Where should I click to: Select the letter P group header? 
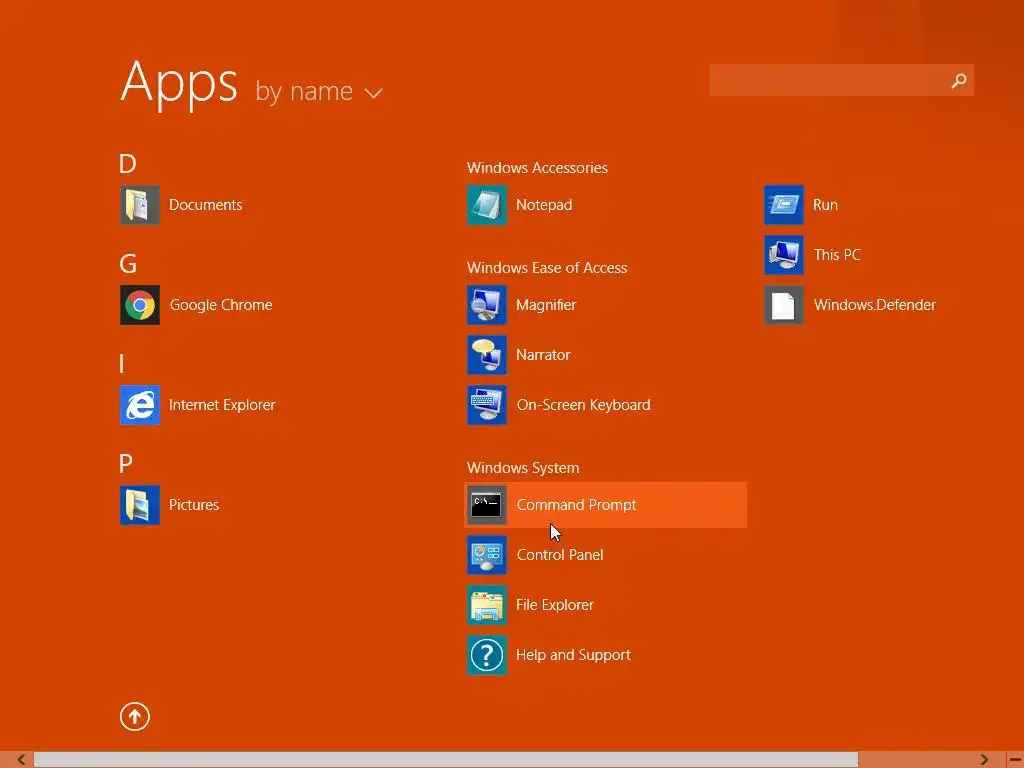click(125, 464)
